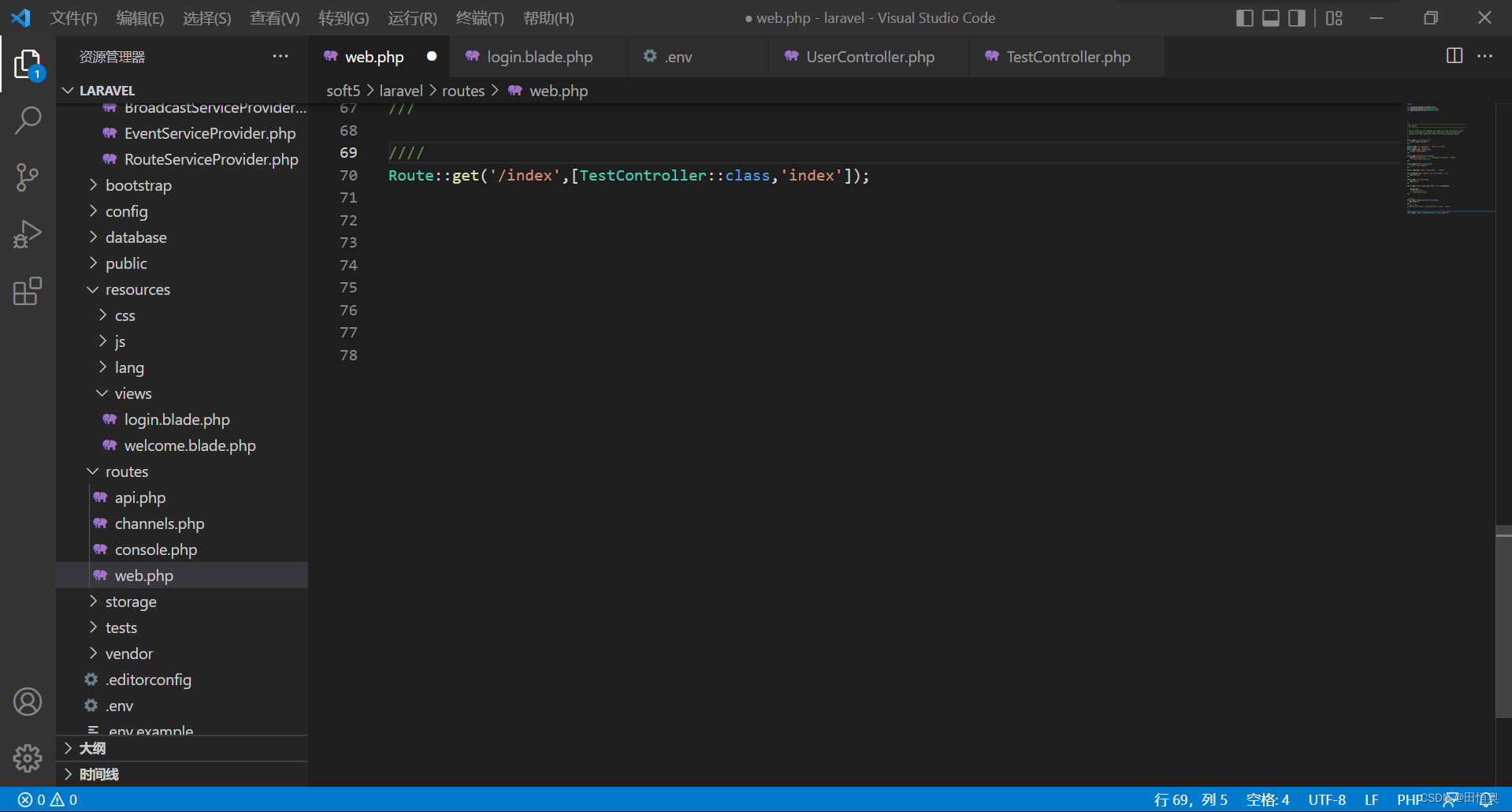Open RouteServiceProvider.php in file tree
Screen dimensions: 1512x812
click(182, 159)
